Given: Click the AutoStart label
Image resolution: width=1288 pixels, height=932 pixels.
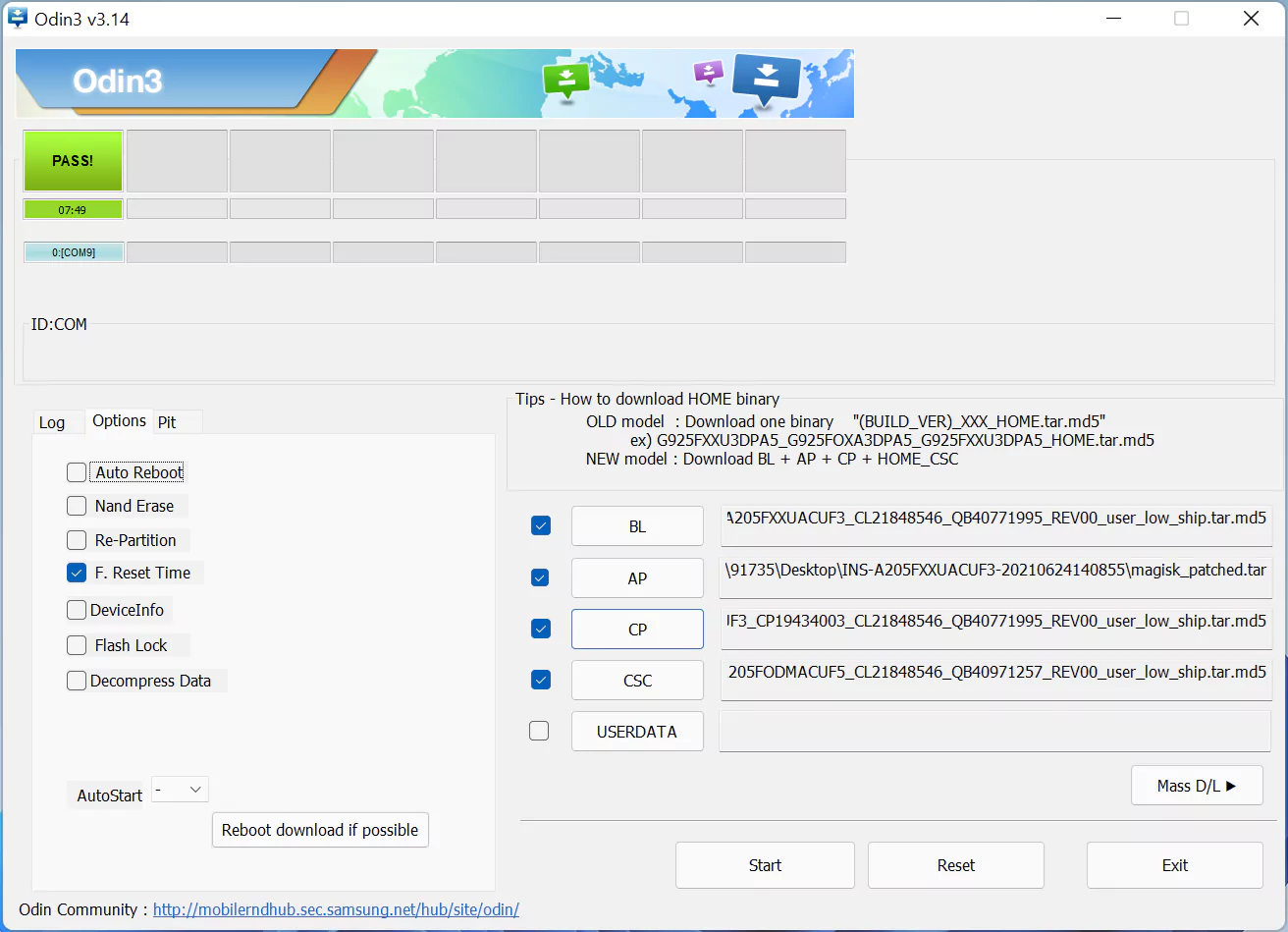Looking at the screenshot, I should pos(110,795).
